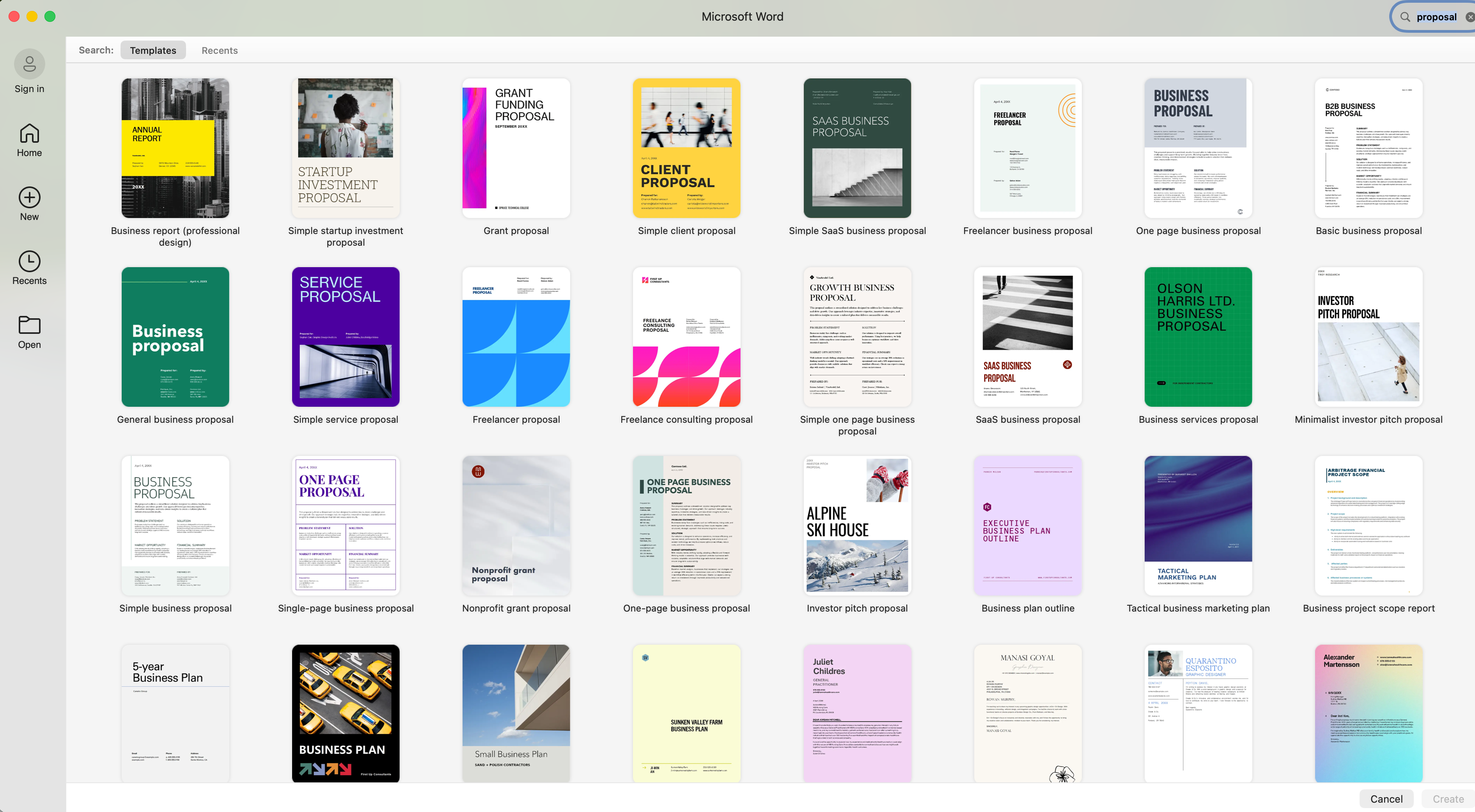Click in the proposal search field
This screenshot has height=812, width=1475.
pos(1436,17)
